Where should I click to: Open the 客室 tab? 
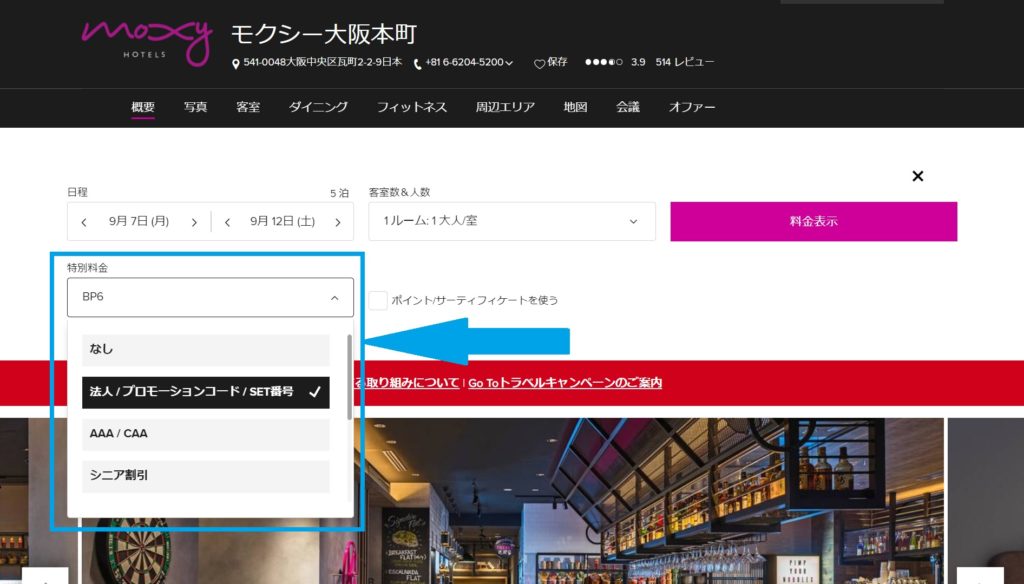[248, 107]
